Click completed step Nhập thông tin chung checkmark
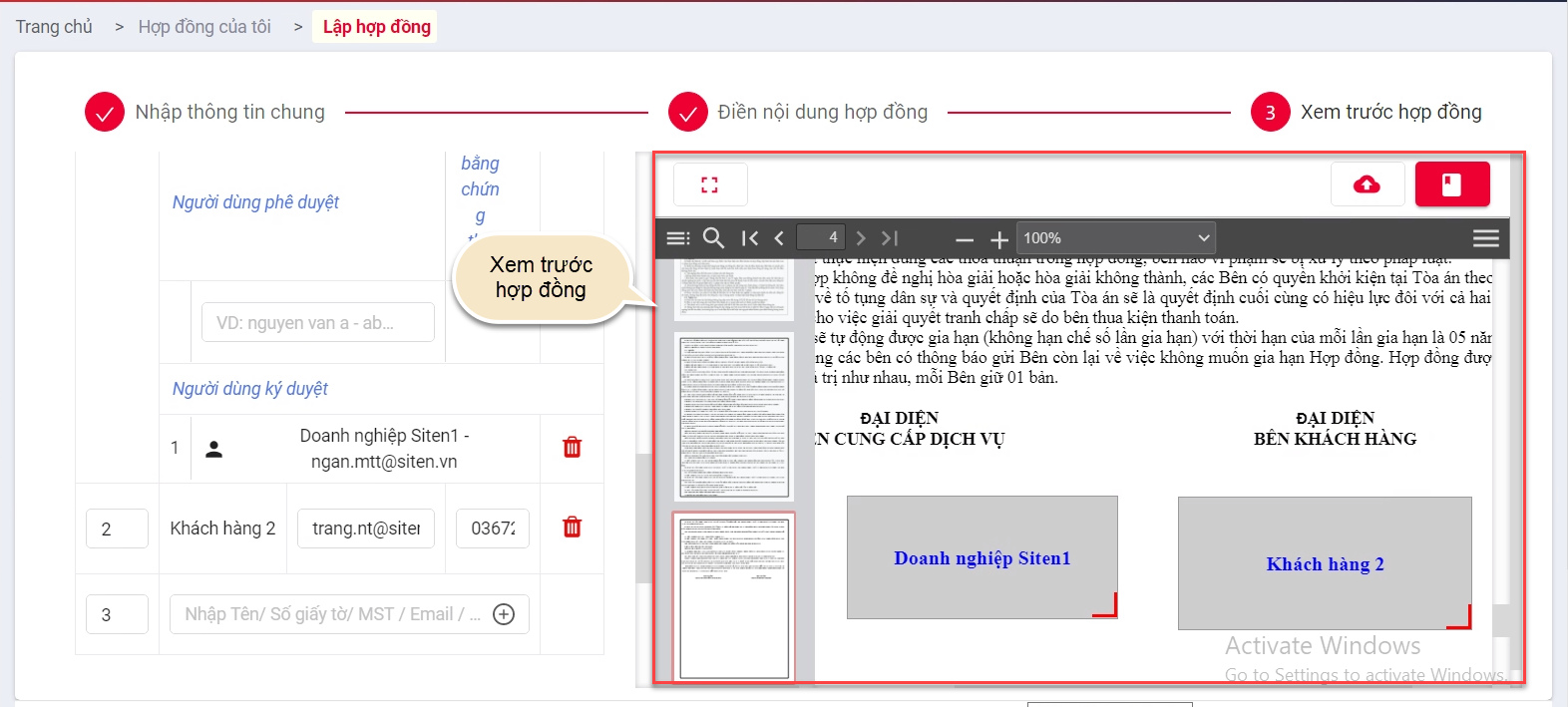Viewport: 1568px width, 707px height. (x=105, y=113)
